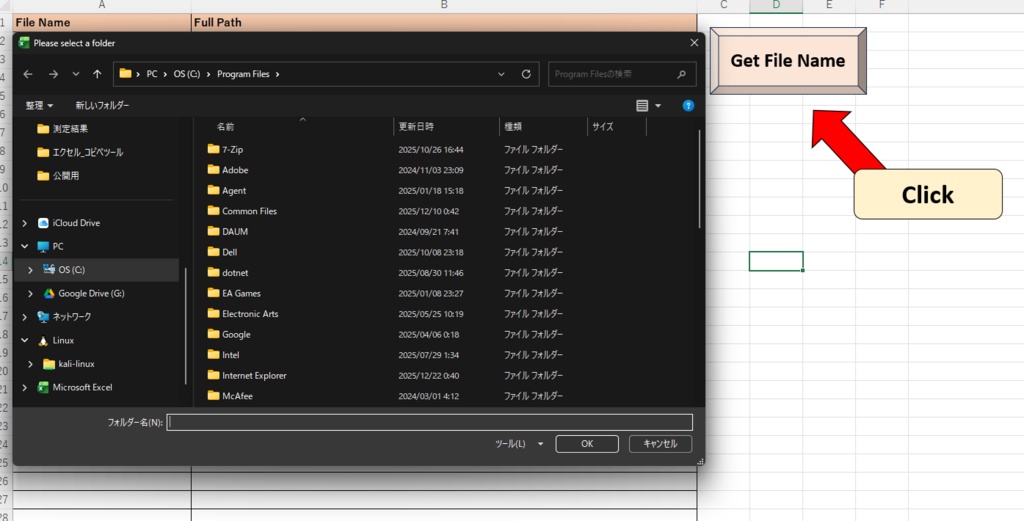
Task: Open the ツール(L) dropdown
Action: tap(519, 444)
